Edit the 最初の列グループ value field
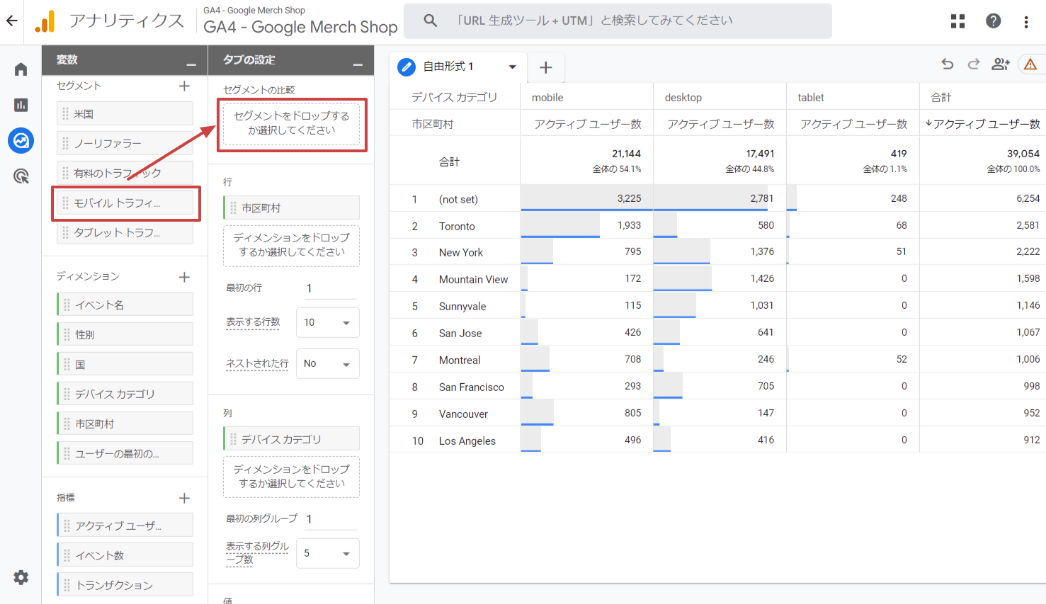Image resolution: width=1046 pixels, height=604 pixels. (331, 519)
